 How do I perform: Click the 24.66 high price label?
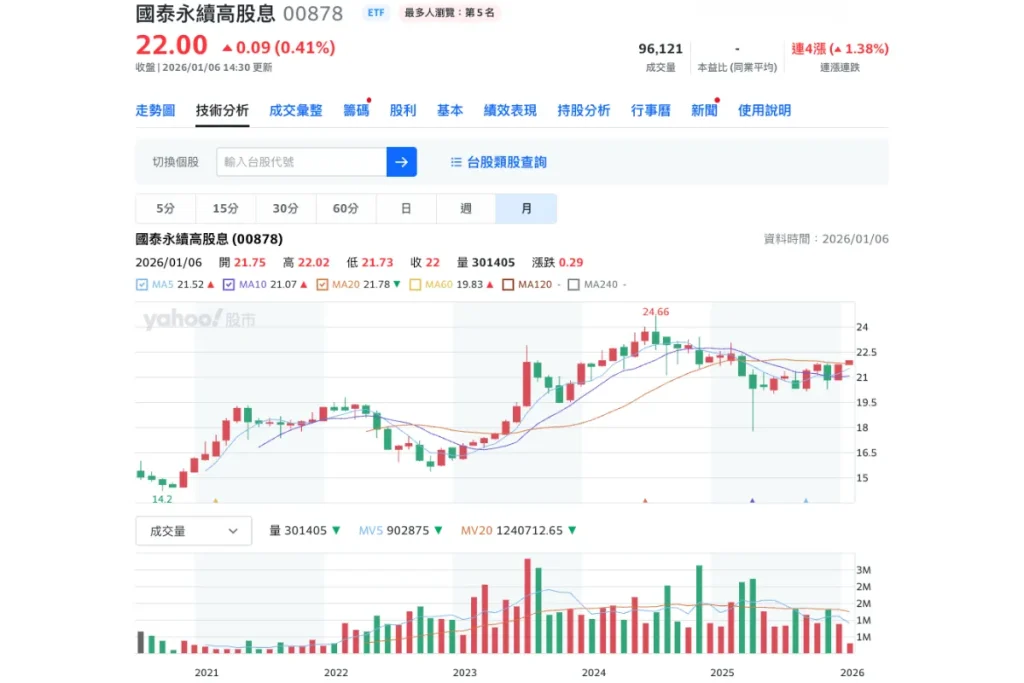click(x=656, y=311)
